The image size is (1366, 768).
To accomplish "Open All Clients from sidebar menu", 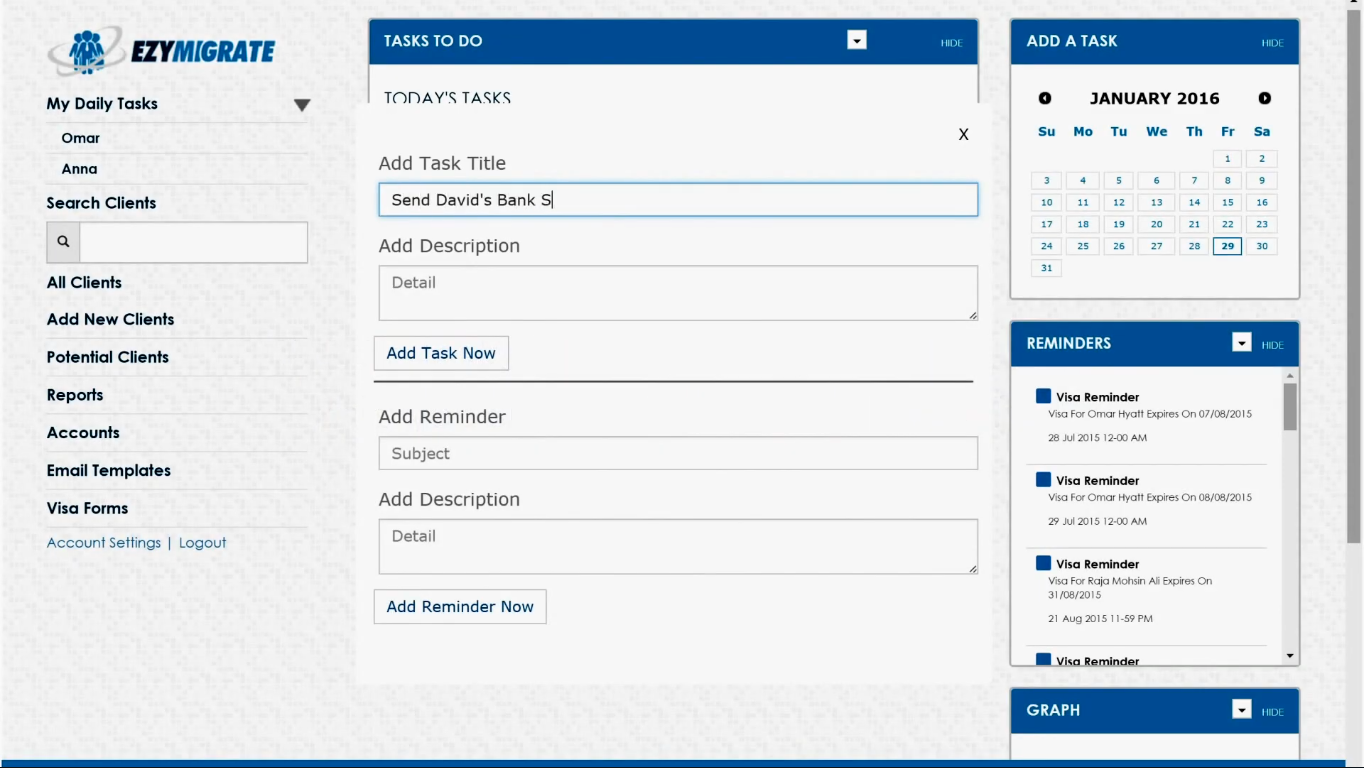I will pyautogui.click(x=84, y=283).
